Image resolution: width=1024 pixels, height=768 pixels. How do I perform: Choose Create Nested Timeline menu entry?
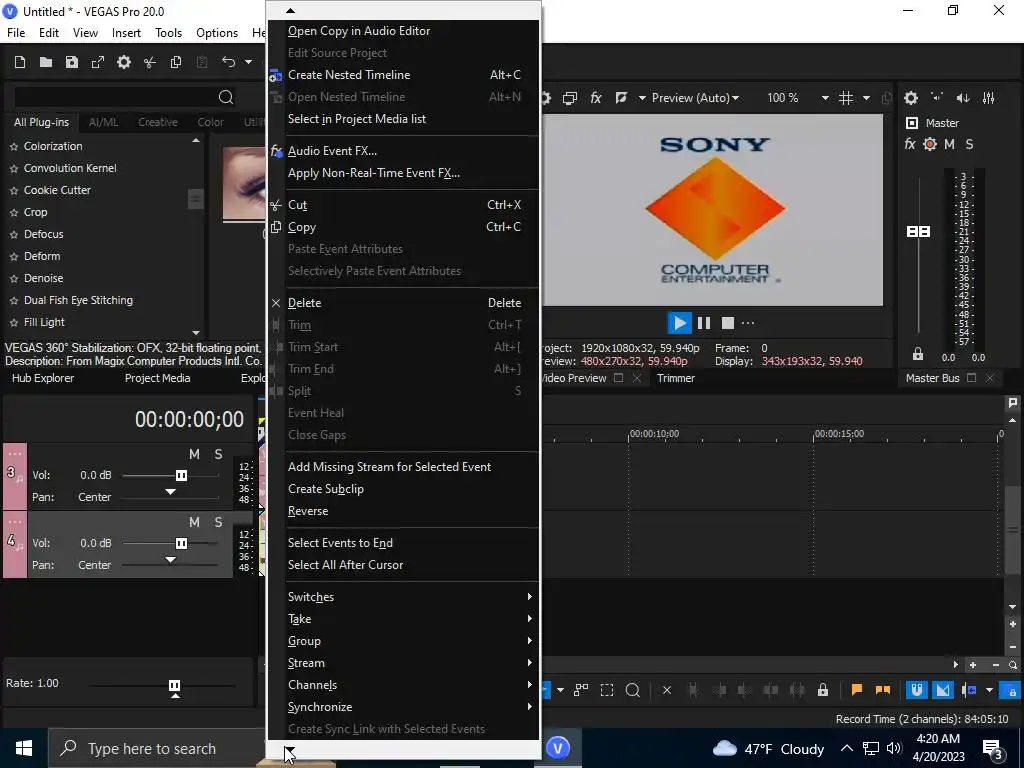pos(403,74)
